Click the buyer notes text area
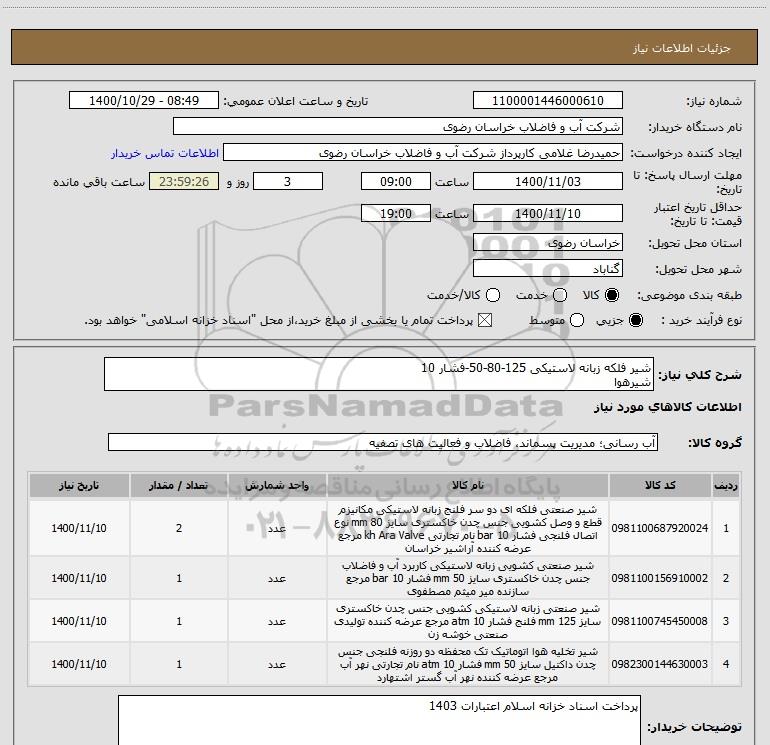The height and width of the screenshot is (745, 770). pos(379,720)
